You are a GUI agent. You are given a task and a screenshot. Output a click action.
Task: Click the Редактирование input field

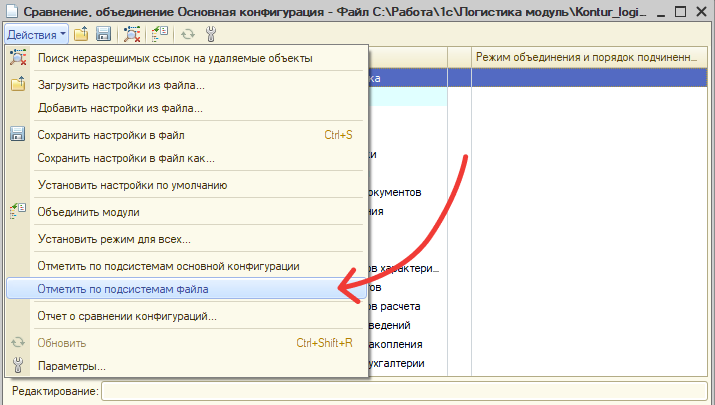(x=400, y=392)
